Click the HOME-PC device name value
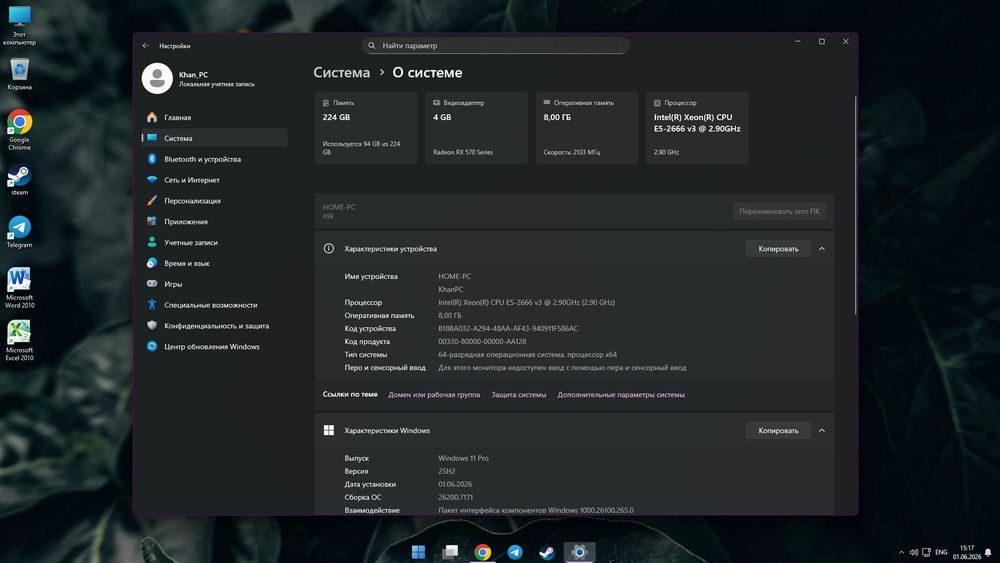Viewport: 1000px width, 563px height. point(454,277)
